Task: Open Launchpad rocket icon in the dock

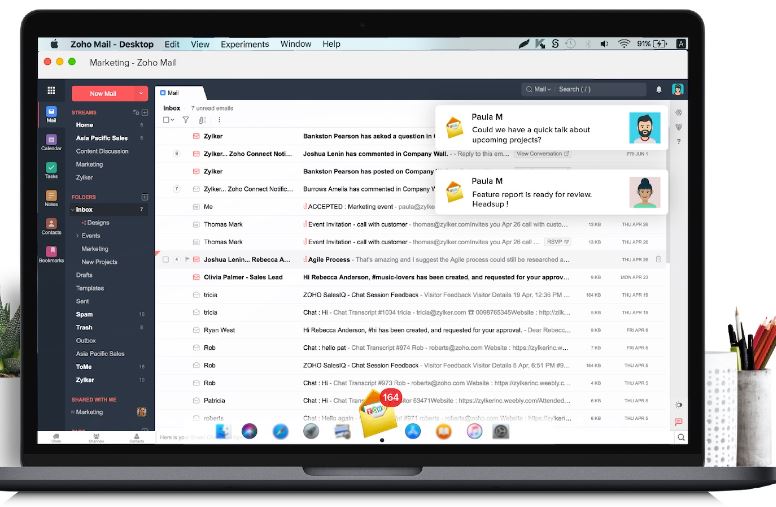Action: click(x=311, y=431)
